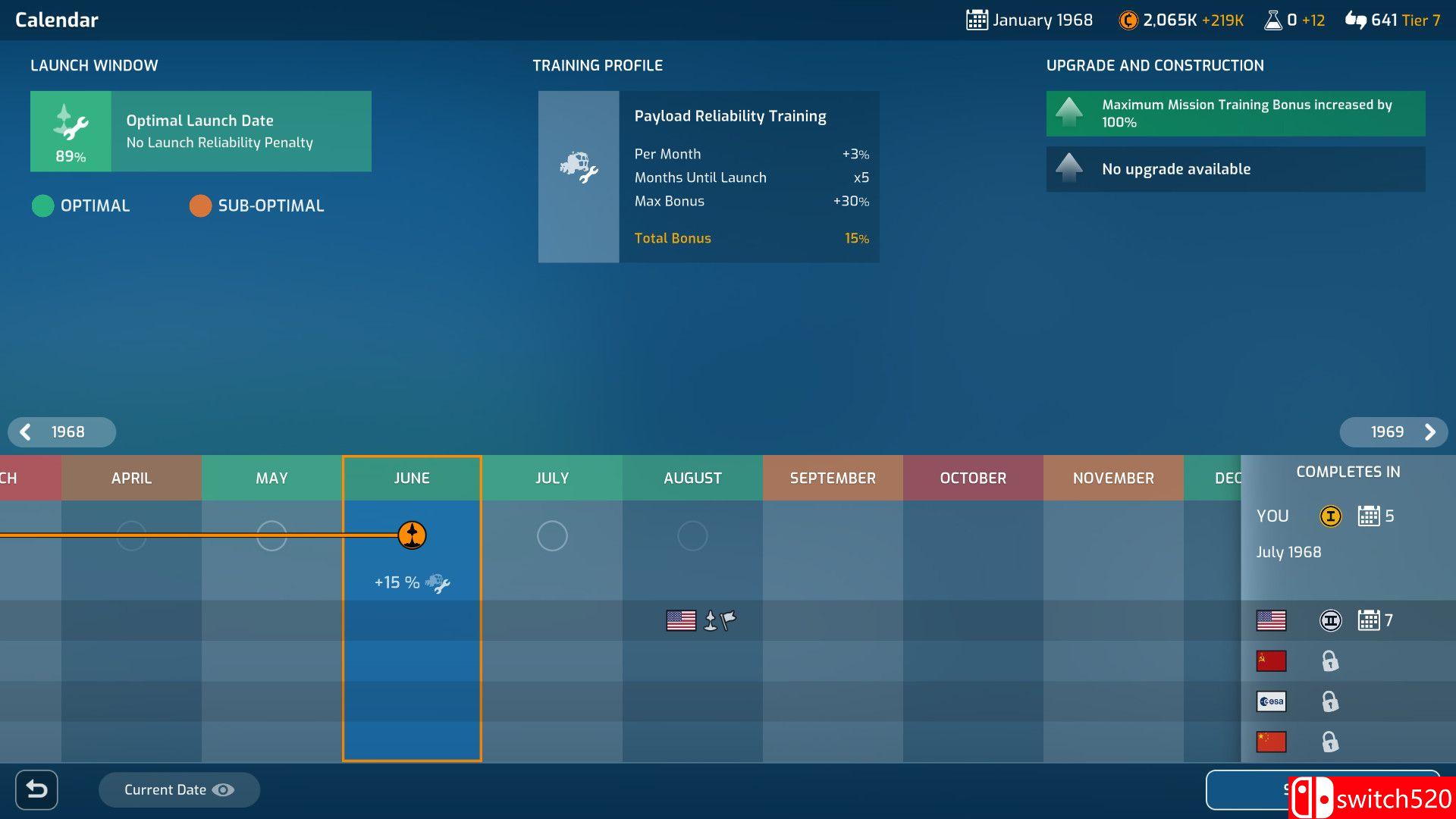Select the Launch Window panel section
The width and height of the screenshot is (1456, 819).
click(x=199, y=130)
